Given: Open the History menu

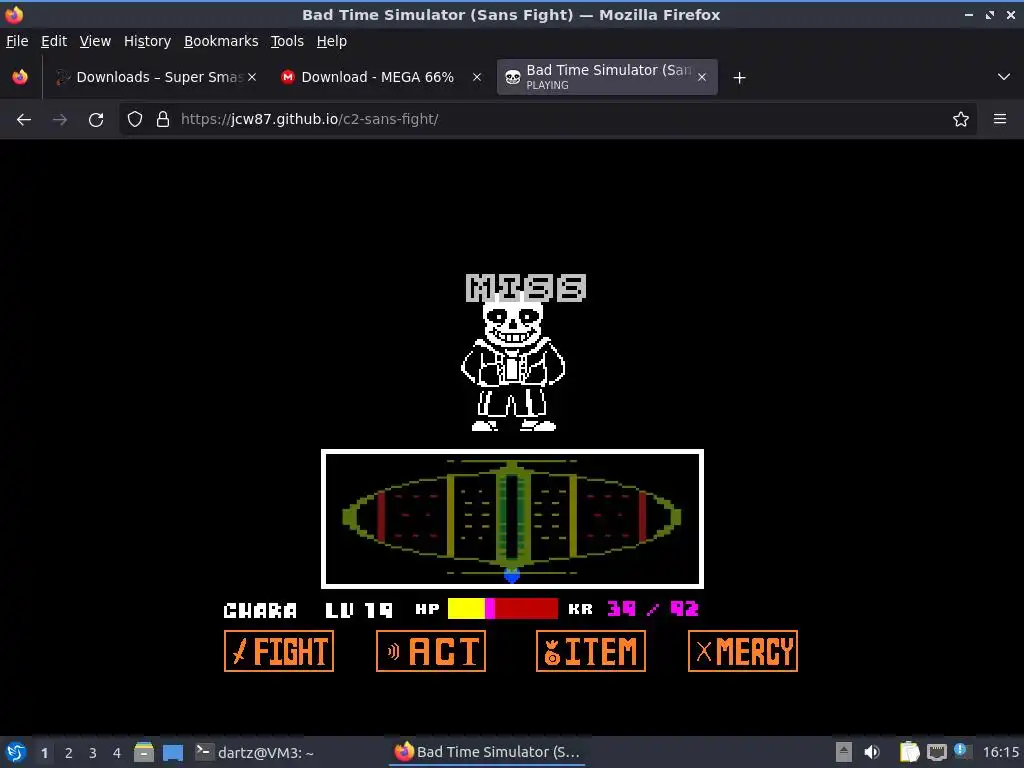Looking at the screenshot, I should (x=147, y=41).
